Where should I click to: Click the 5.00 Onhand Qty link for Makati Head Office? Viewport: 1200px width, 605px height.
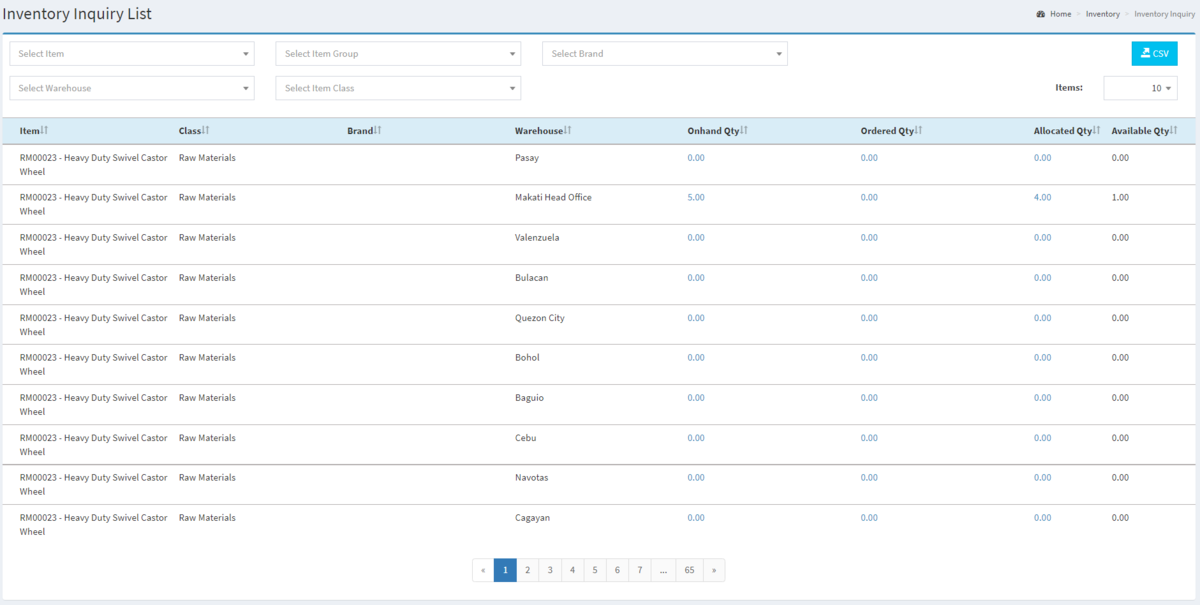[x=696, y=197]
